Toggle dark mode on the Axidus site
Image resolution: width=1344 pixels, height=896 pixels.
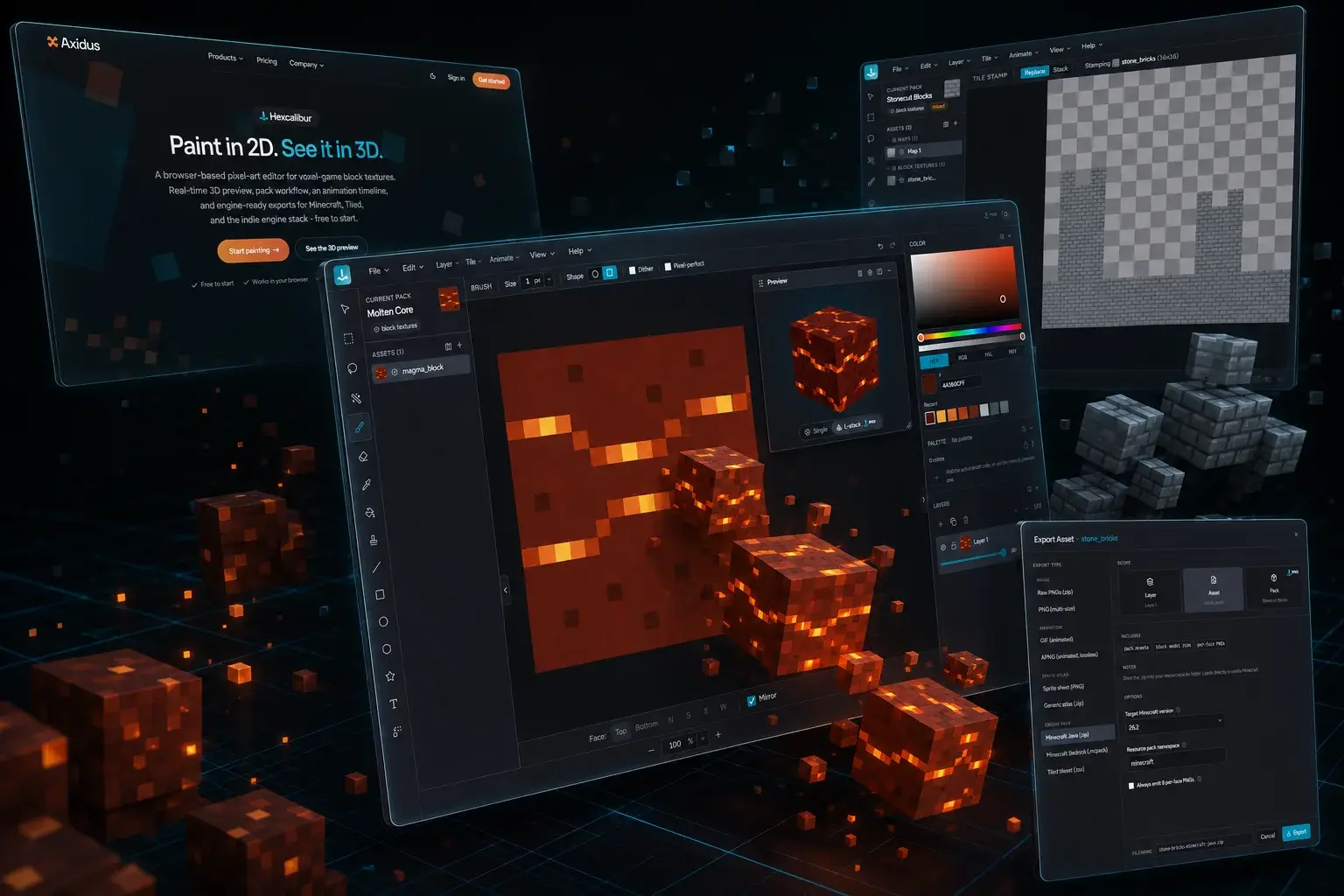[432, 76]
